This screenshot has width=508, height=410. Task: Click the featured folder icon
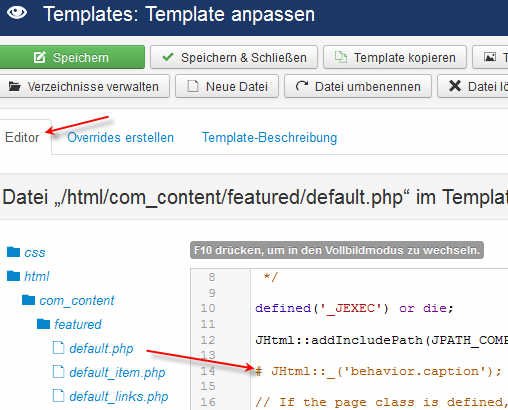[x=43, y=324]
